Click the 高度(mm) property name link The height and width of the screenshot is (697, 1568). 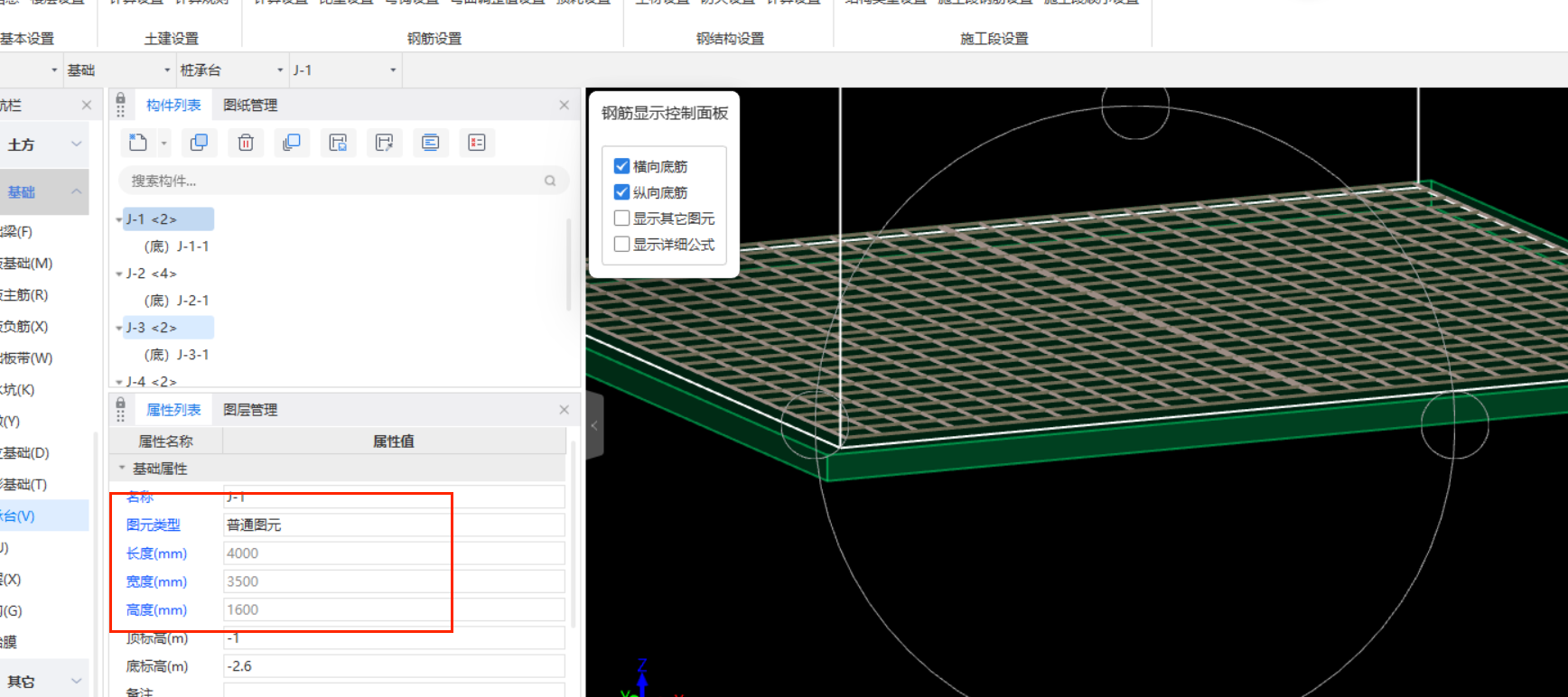[x=156, y=609]
